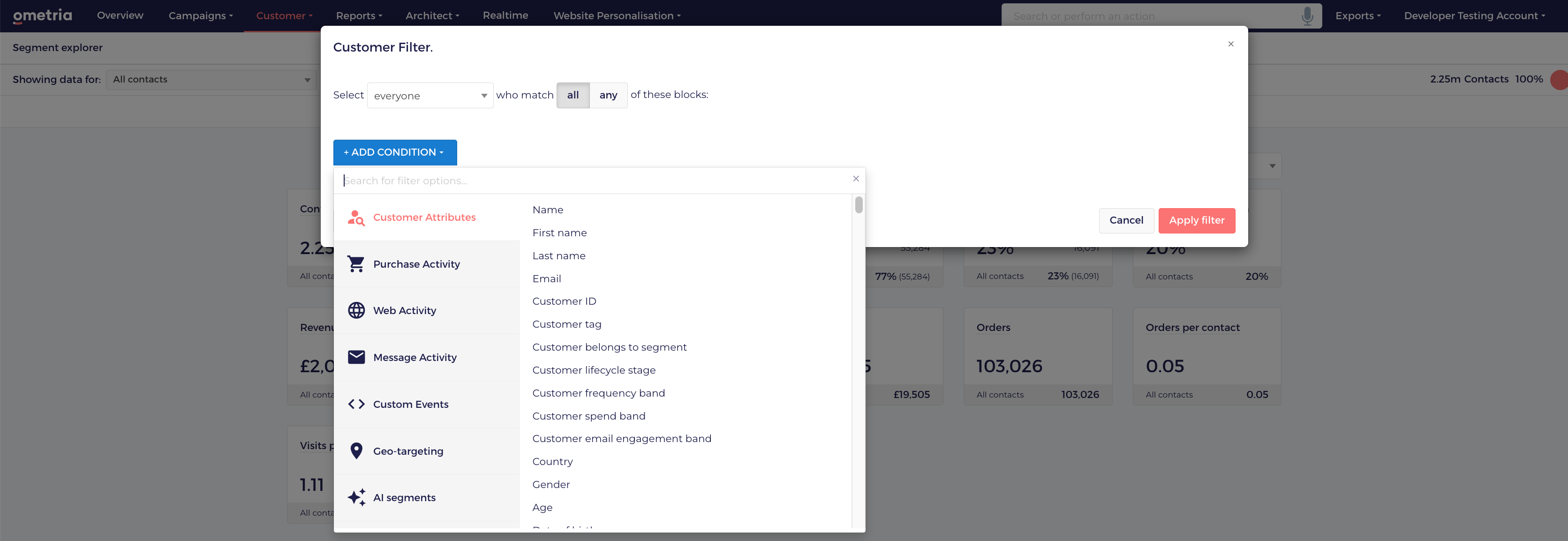Close the Customer Filter dialog
1568x541 pixels.
click(x=1231, y=44)
